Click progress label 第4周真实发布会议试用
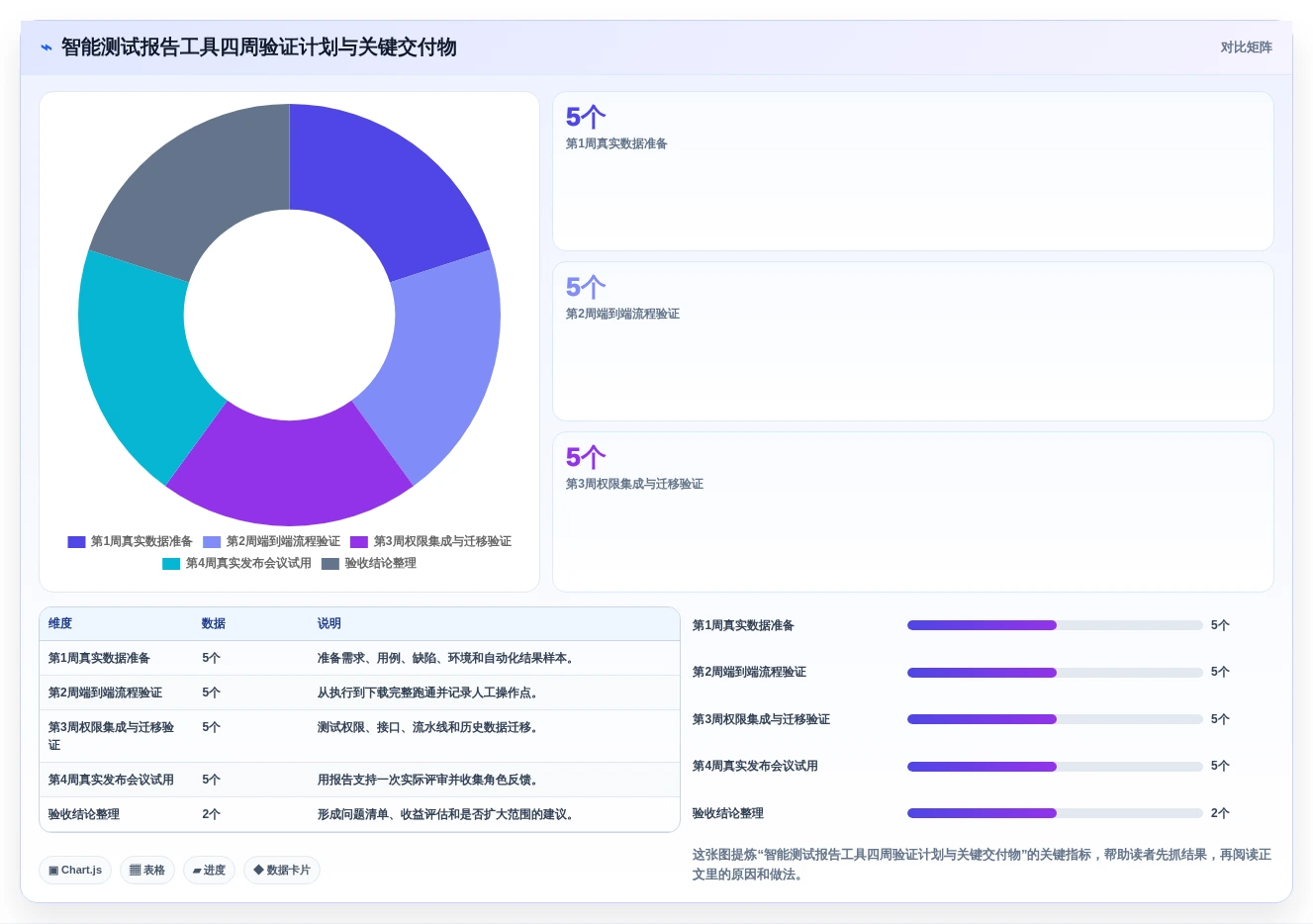The width and height of the screenshot is (1313, 924). (755, 767)
